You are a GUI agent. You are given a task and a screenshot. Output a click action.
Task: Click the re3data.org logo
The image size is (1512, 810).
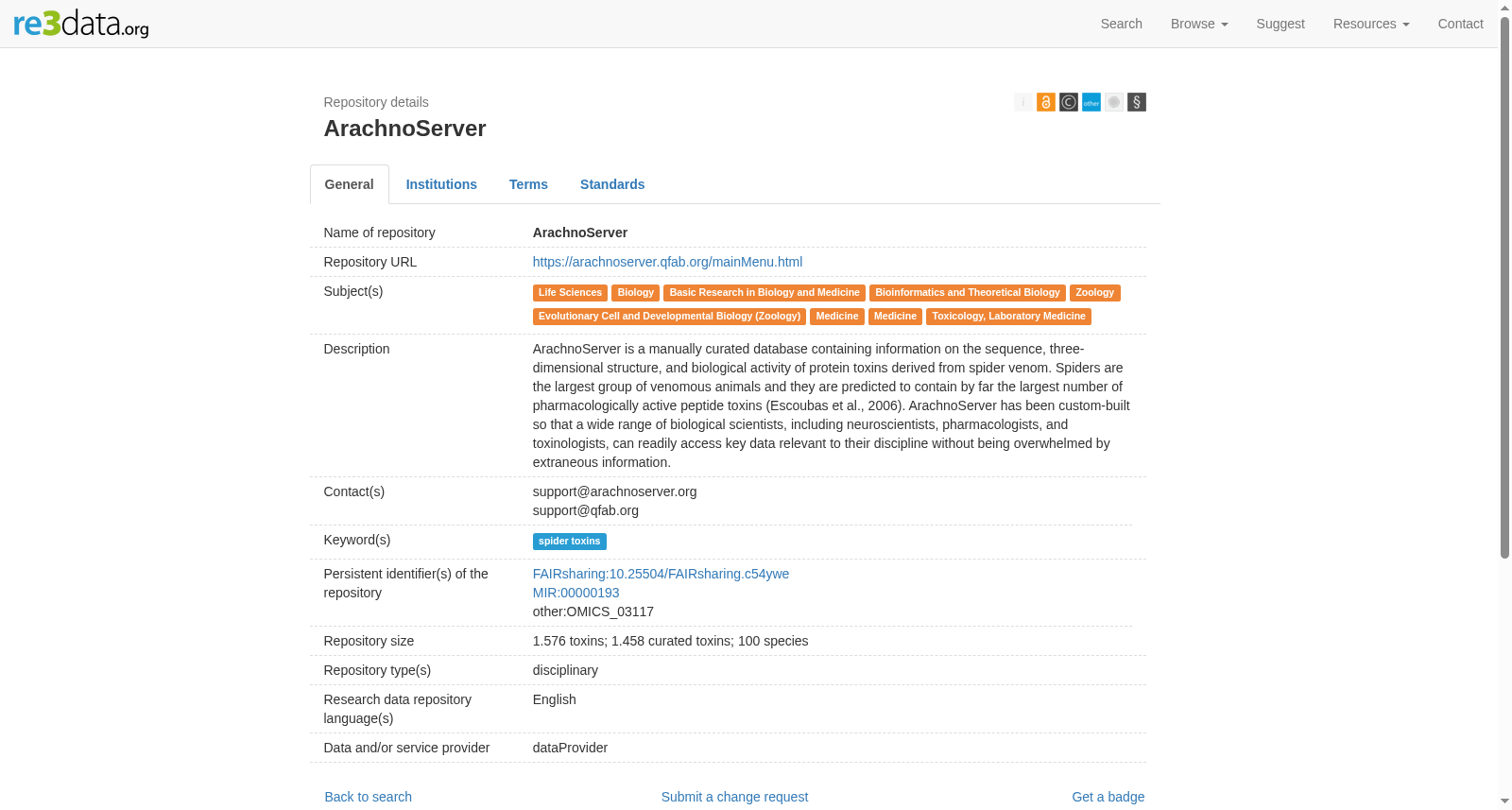81,24
